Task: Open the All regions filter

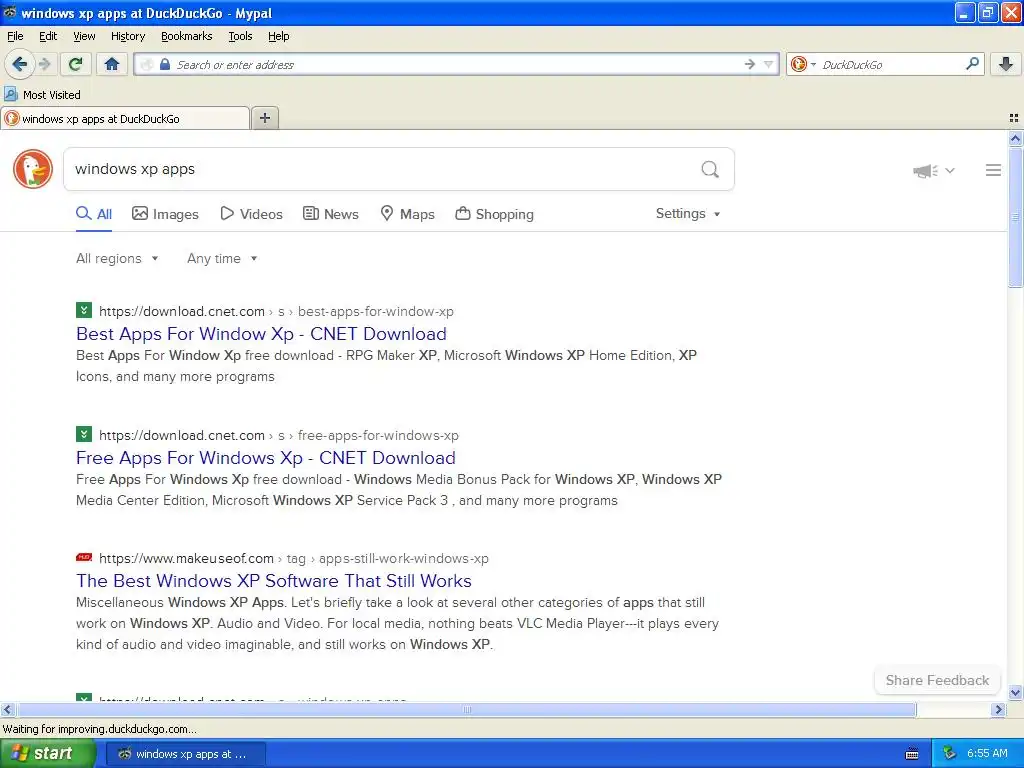Action: (117, 259)
